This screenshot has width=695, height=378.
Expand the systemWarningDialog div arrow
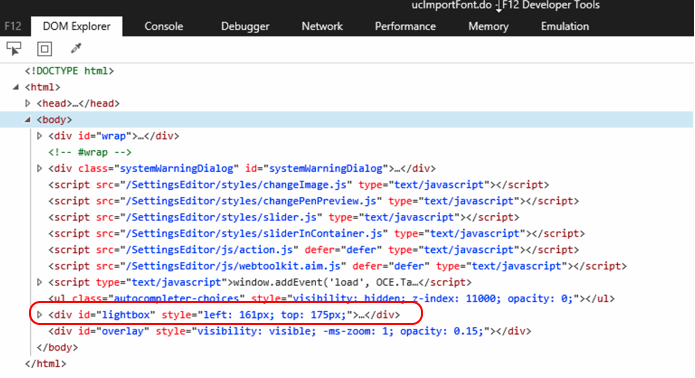point(39,168)
